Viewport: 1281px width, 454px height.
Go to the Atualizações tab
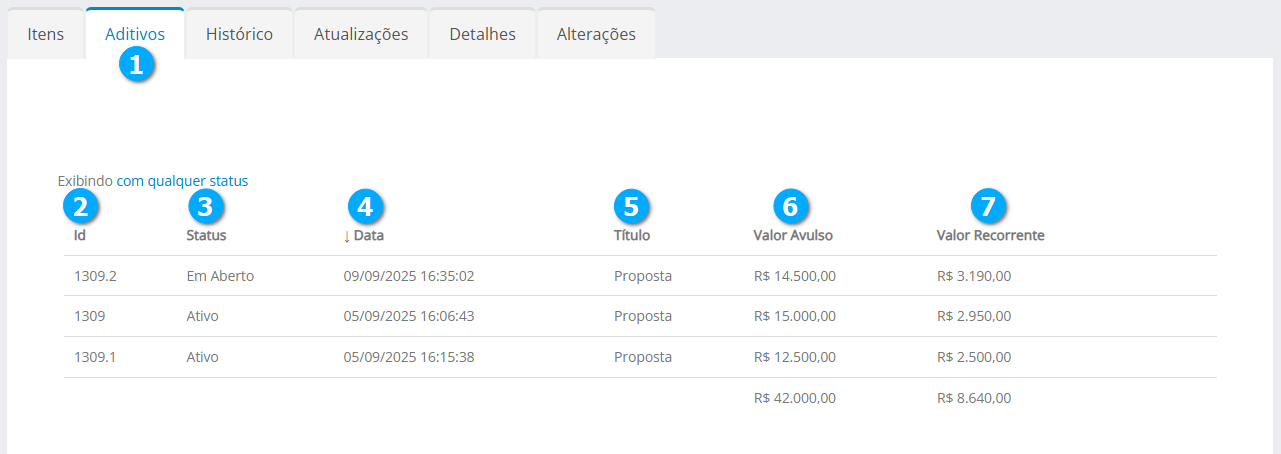(x=361, y=34)
